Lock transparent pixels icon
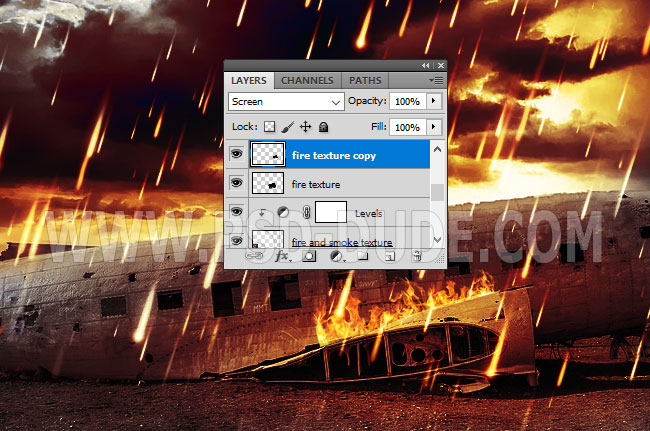Screen dimensions: 650x431 point(269,127)
